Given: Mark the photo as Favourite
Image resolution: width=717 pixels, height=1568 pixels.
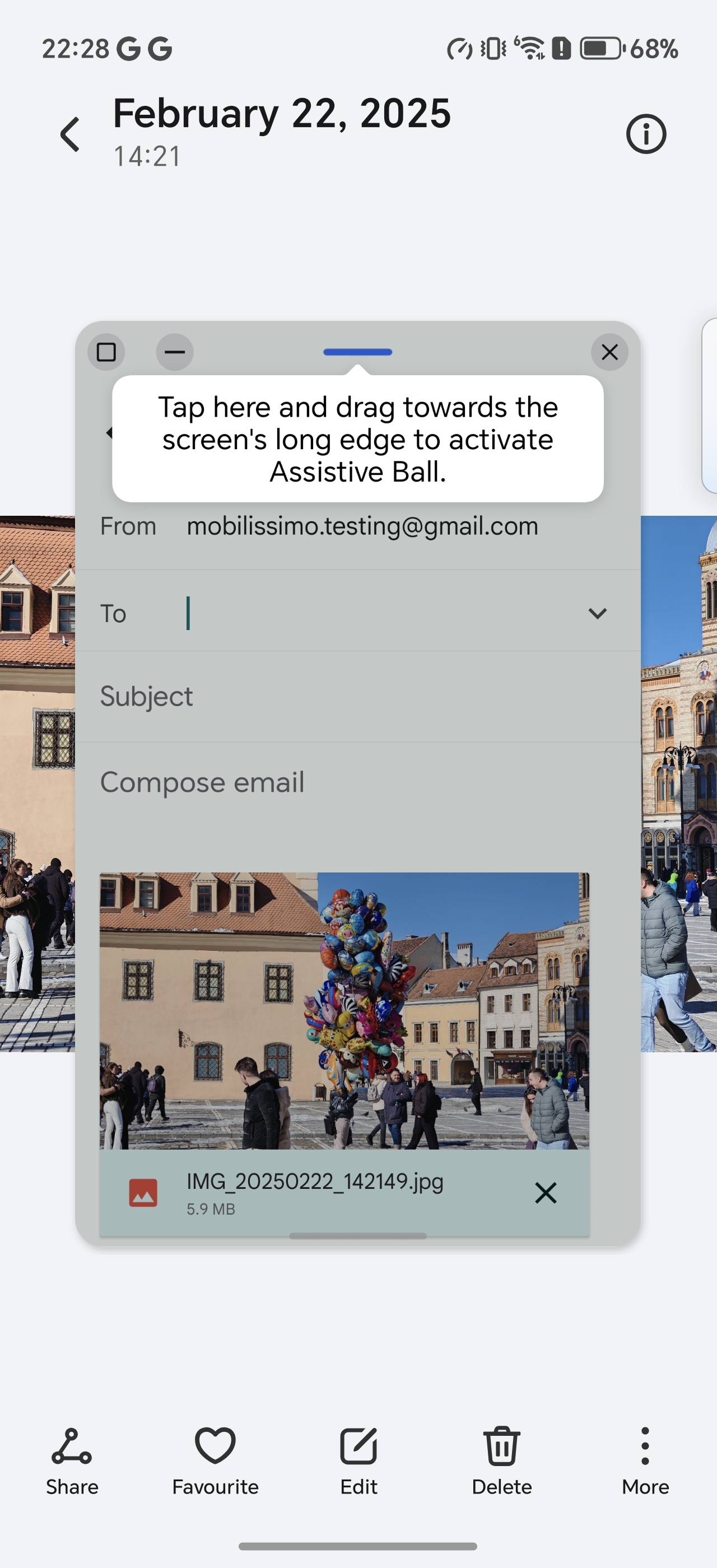Looking at the screenshot, I should click(216, 1462).
